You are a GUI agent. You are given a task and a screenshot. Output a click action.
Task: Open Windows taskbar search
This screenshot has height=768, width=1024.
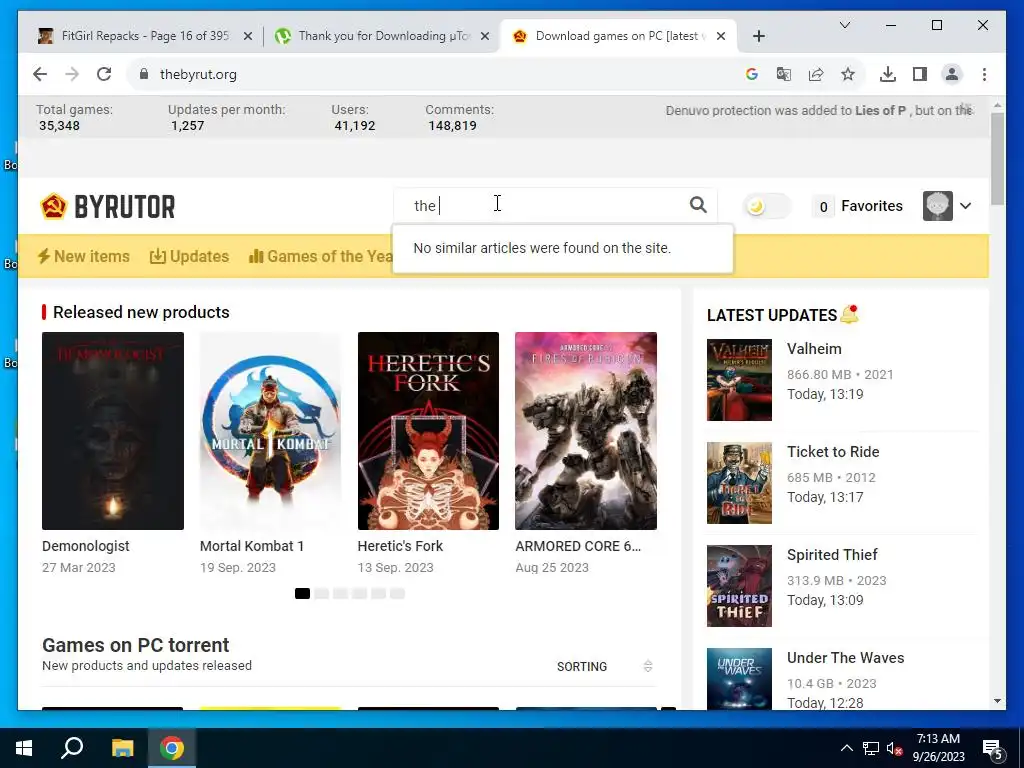[72, 748]
